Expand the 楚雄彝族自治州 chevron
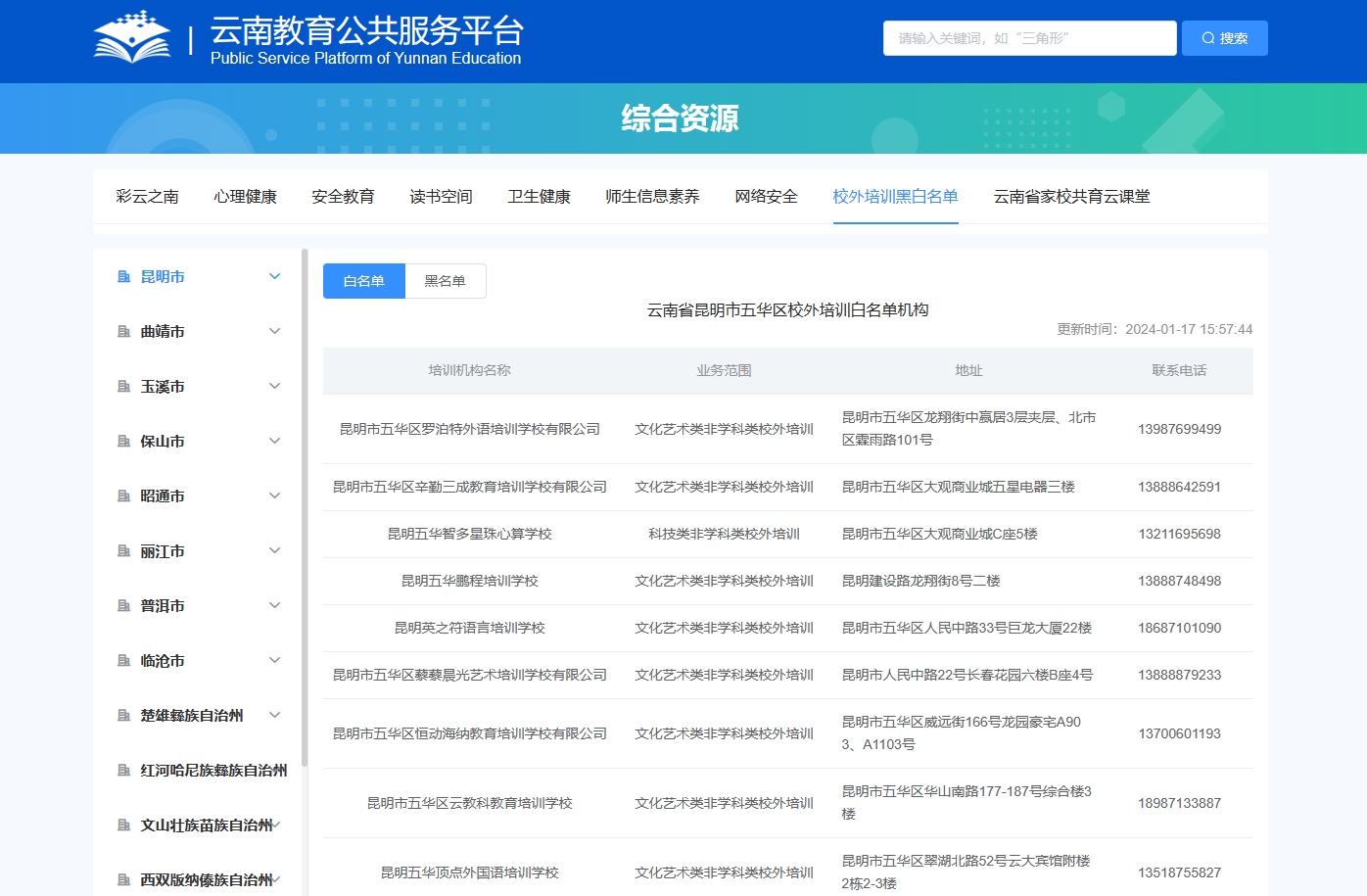Screen dimensions: 1367x896 pyautogui.click(x=275, y=716)
